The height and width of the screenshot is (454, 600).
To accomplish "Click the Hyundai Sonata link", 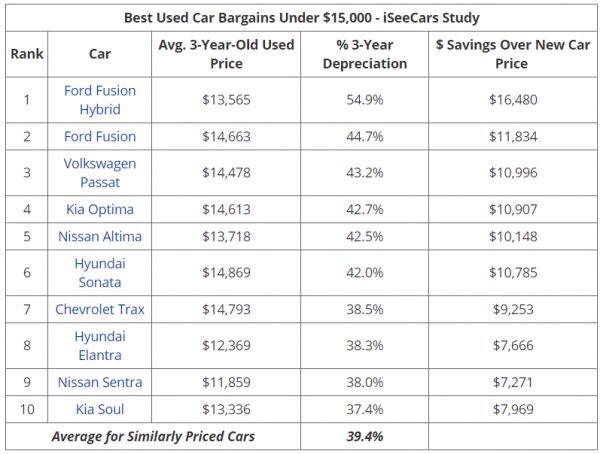I will click(100, 272).
